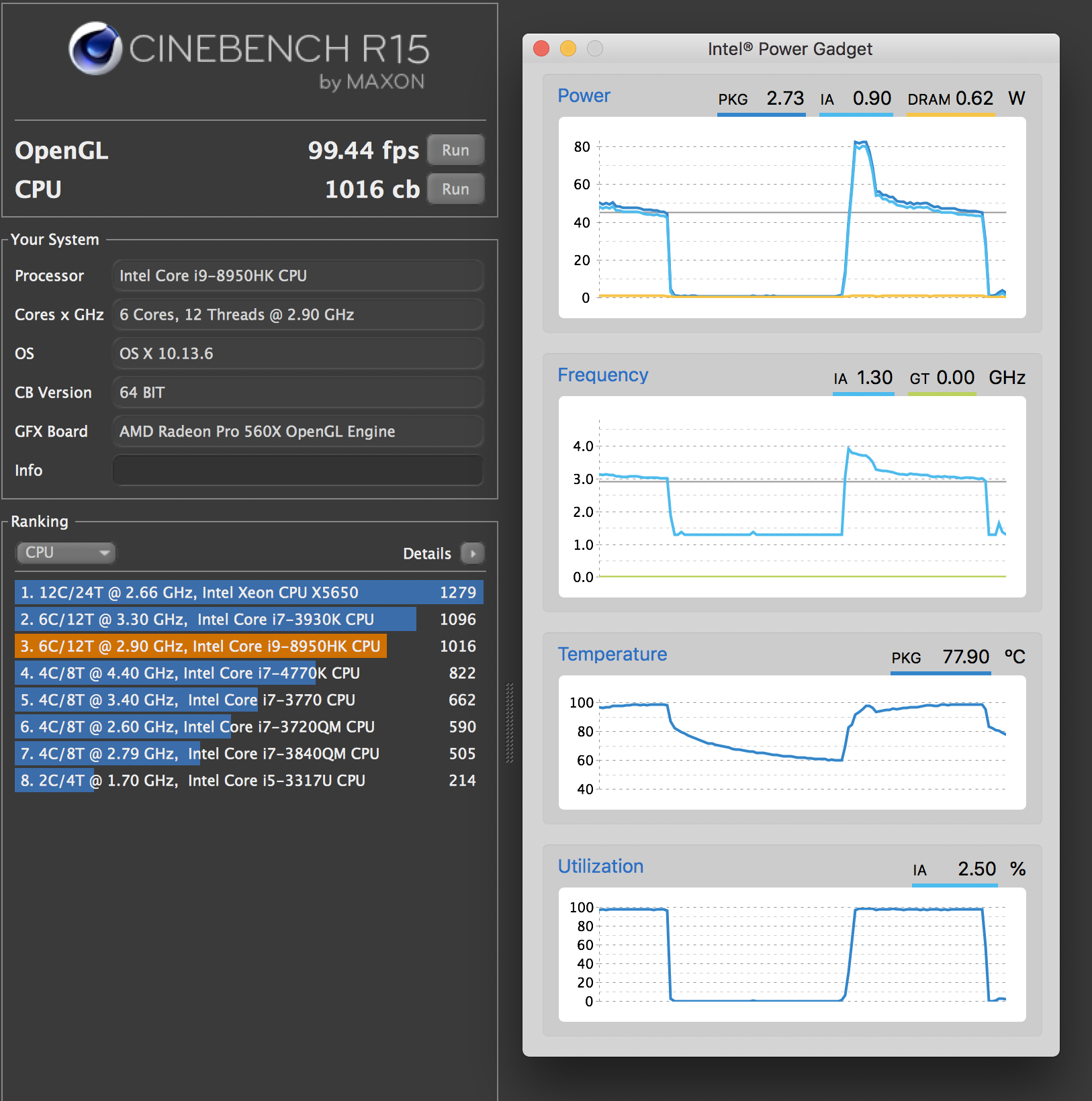Click the GFX Board field AMD Radeon Pro 560X
The image size is (1092, 1101).
click(298, 431)
